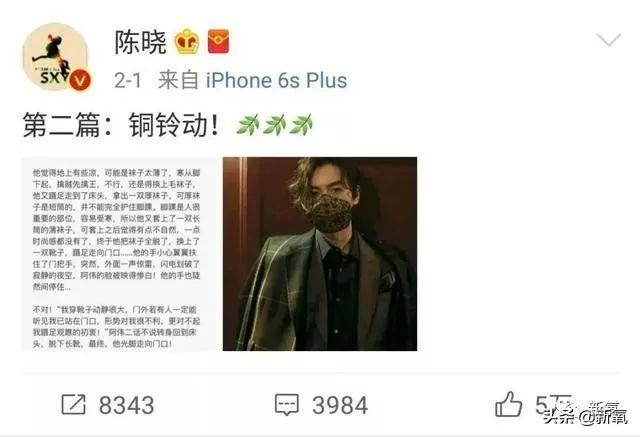The image size is (640, 437).
Task: Click the third leaf emoji
Action: [x=301, y=125]
